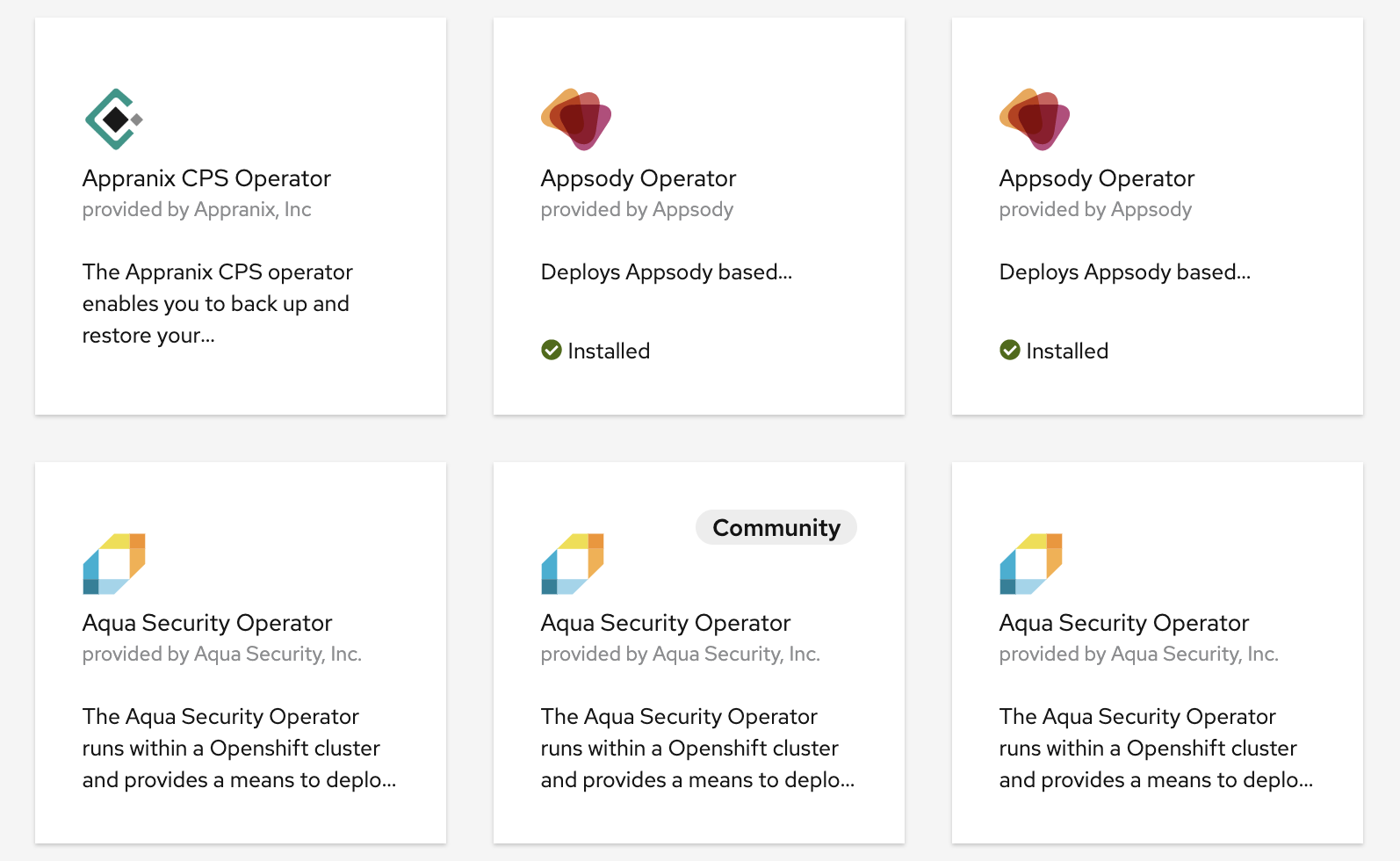
Task: Click Aqua description text on the Community card
Action: (x=697, y=749)
